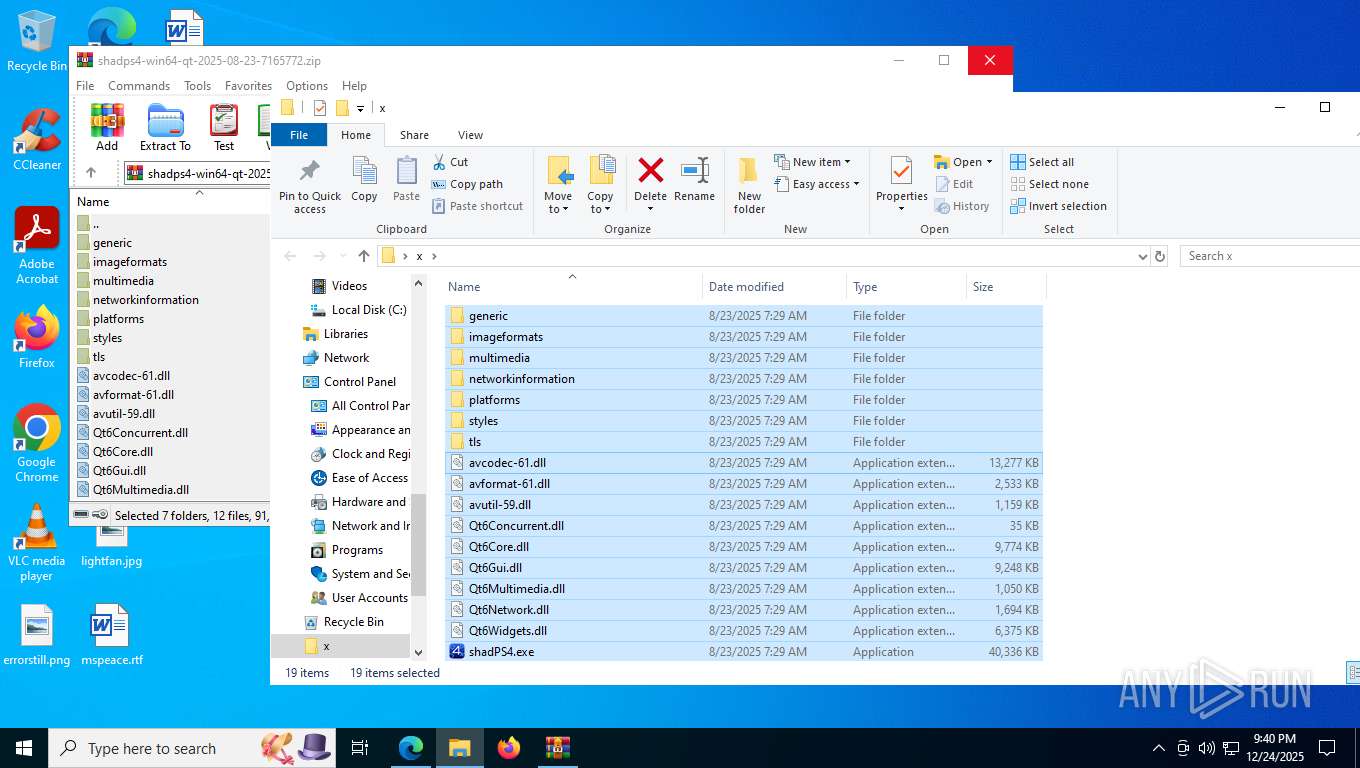Select shadPS4.exe in Explorer list
Screen dimensions: 1360x768
(744, 652)
